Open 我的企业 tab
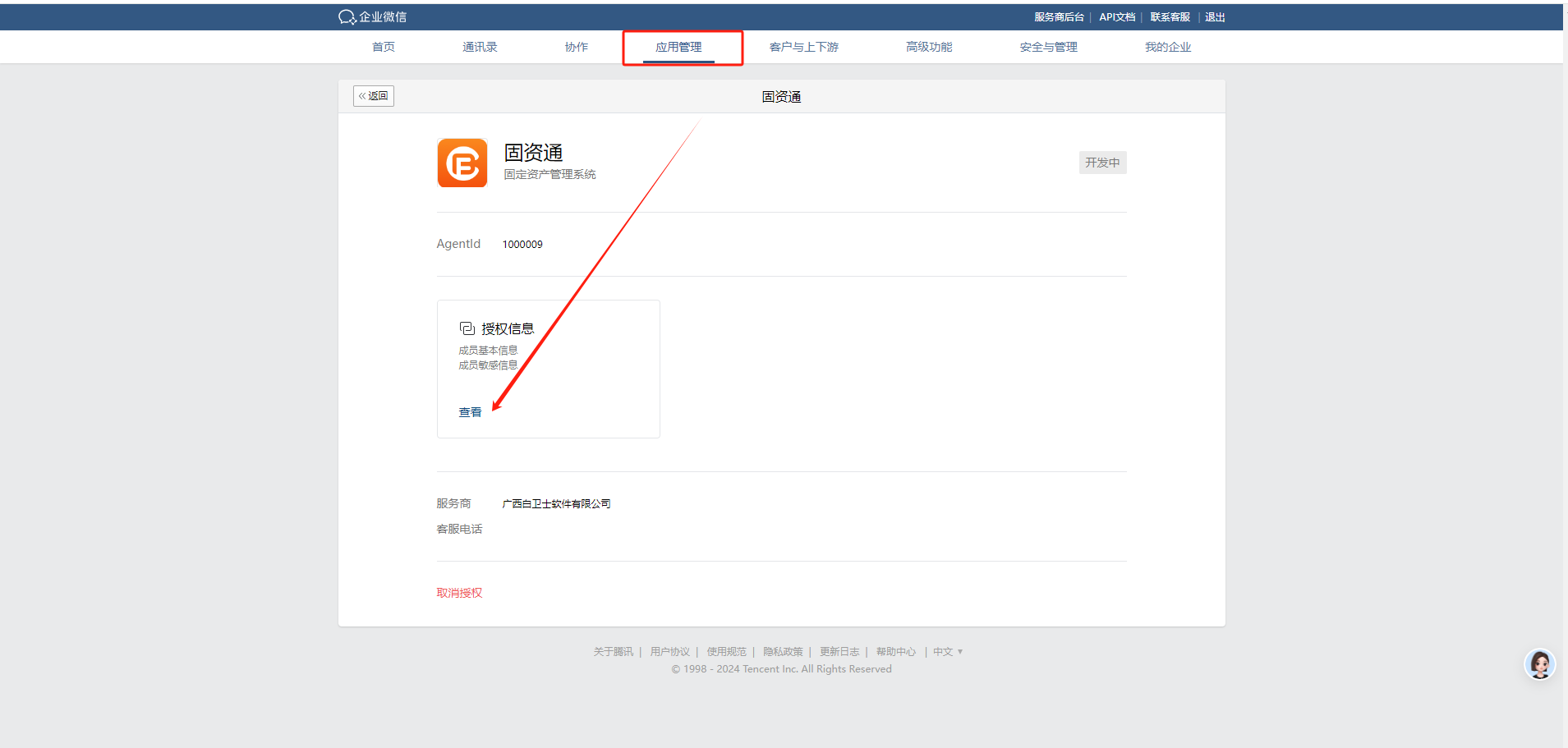 pos(1168,47)
